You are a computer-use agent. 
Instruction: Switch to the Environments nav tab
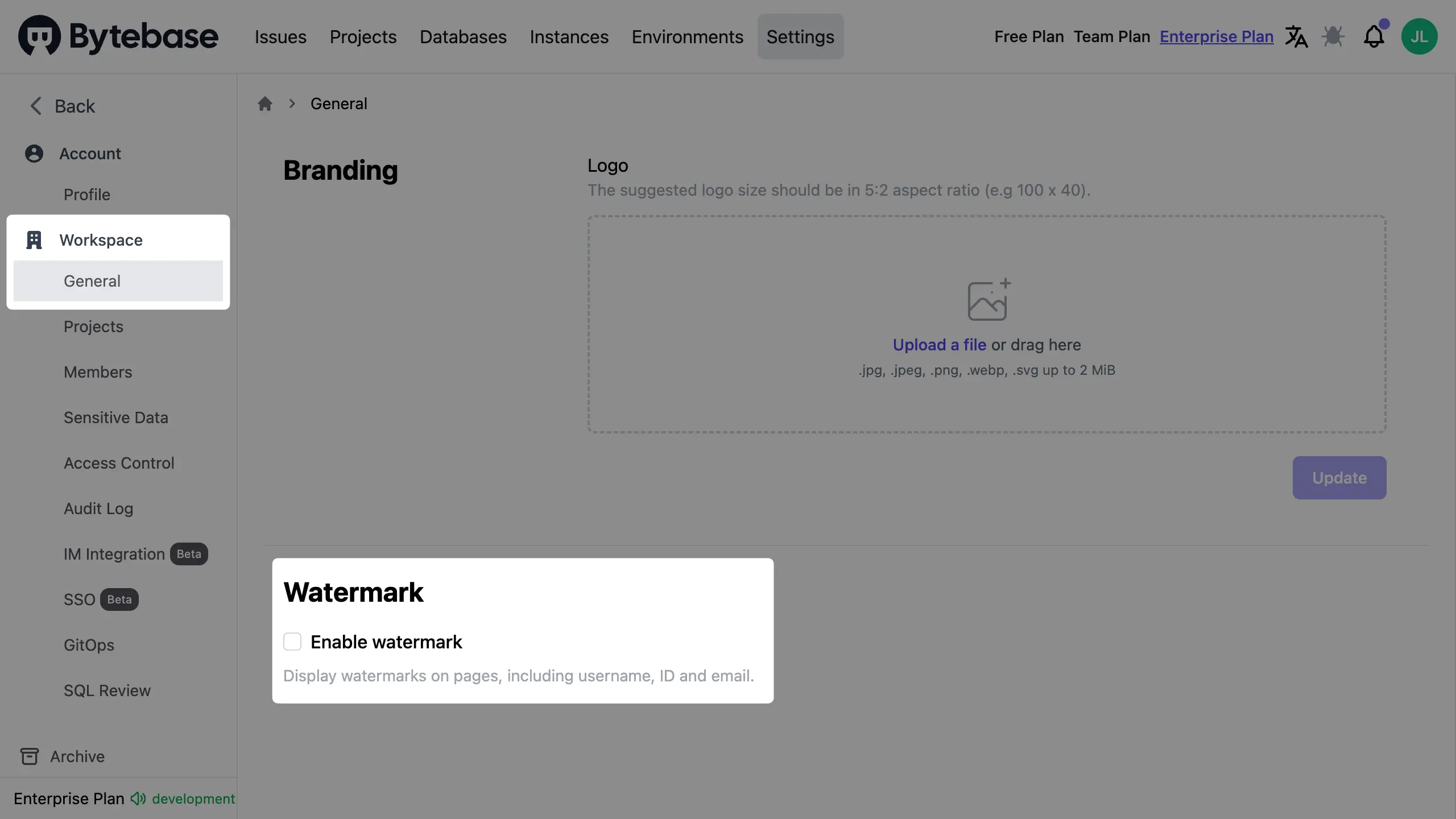[x=687, y=37]
